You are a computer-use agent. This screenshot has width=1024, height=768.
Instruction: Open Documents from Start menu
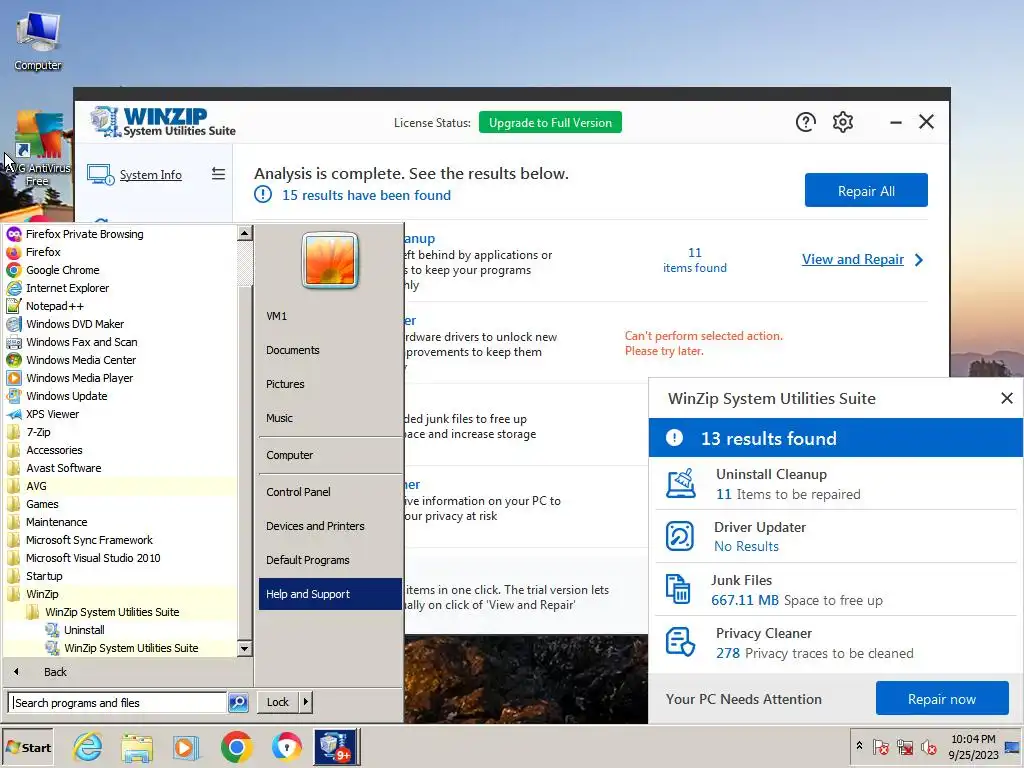(x=293, y=350)
